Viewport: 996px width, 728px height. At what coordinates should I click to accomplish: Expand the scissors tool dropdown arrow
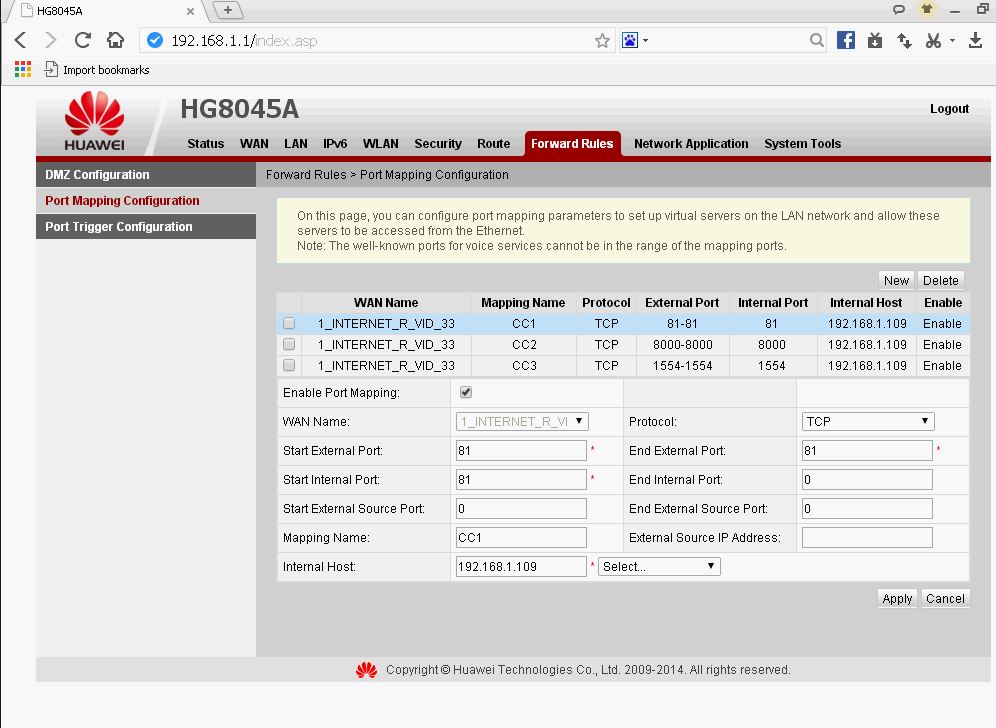pos(952,41)
